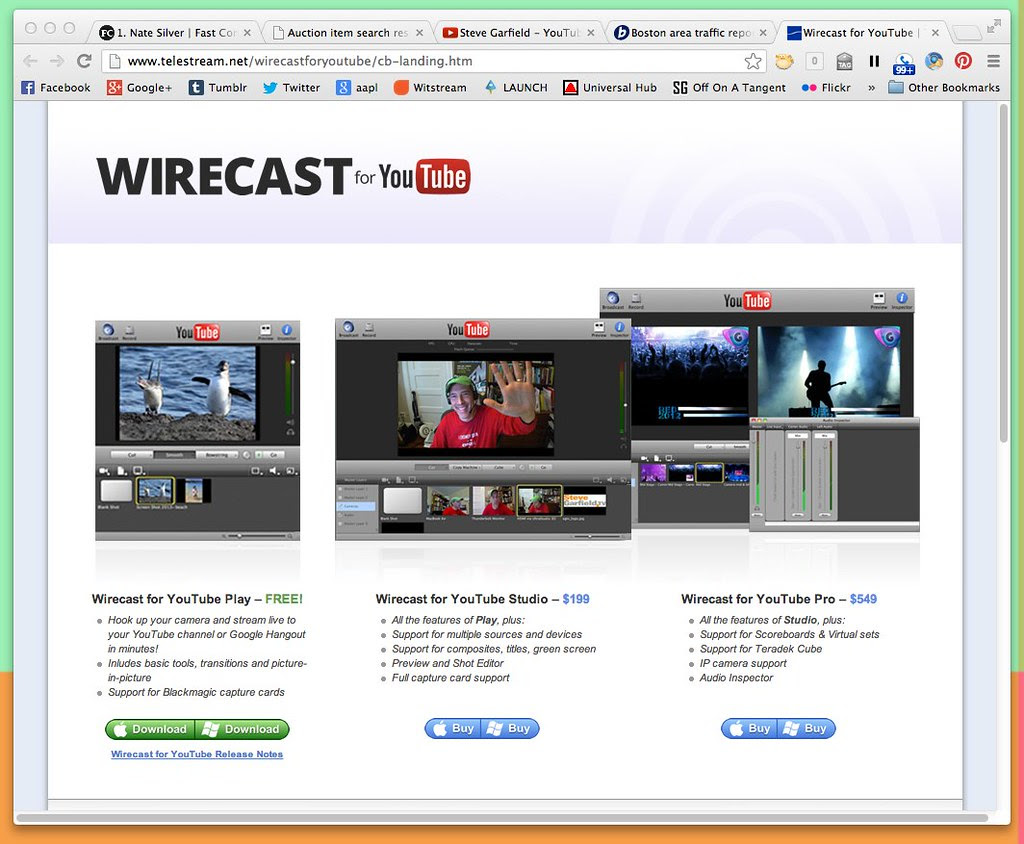Screen dimensions: 1024x844
Task: Click the Windows Buy button for Pro
Action: coord(807,728)
